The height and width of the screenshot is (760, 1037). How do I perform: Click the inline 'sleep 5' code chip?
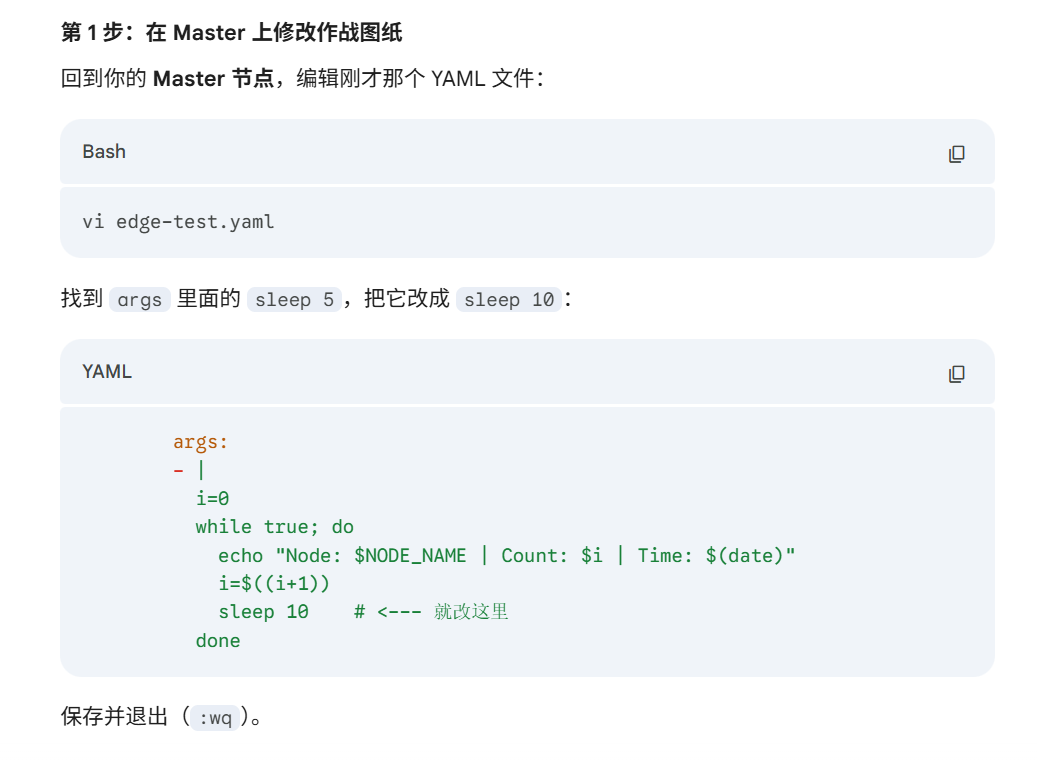point(294,300)
